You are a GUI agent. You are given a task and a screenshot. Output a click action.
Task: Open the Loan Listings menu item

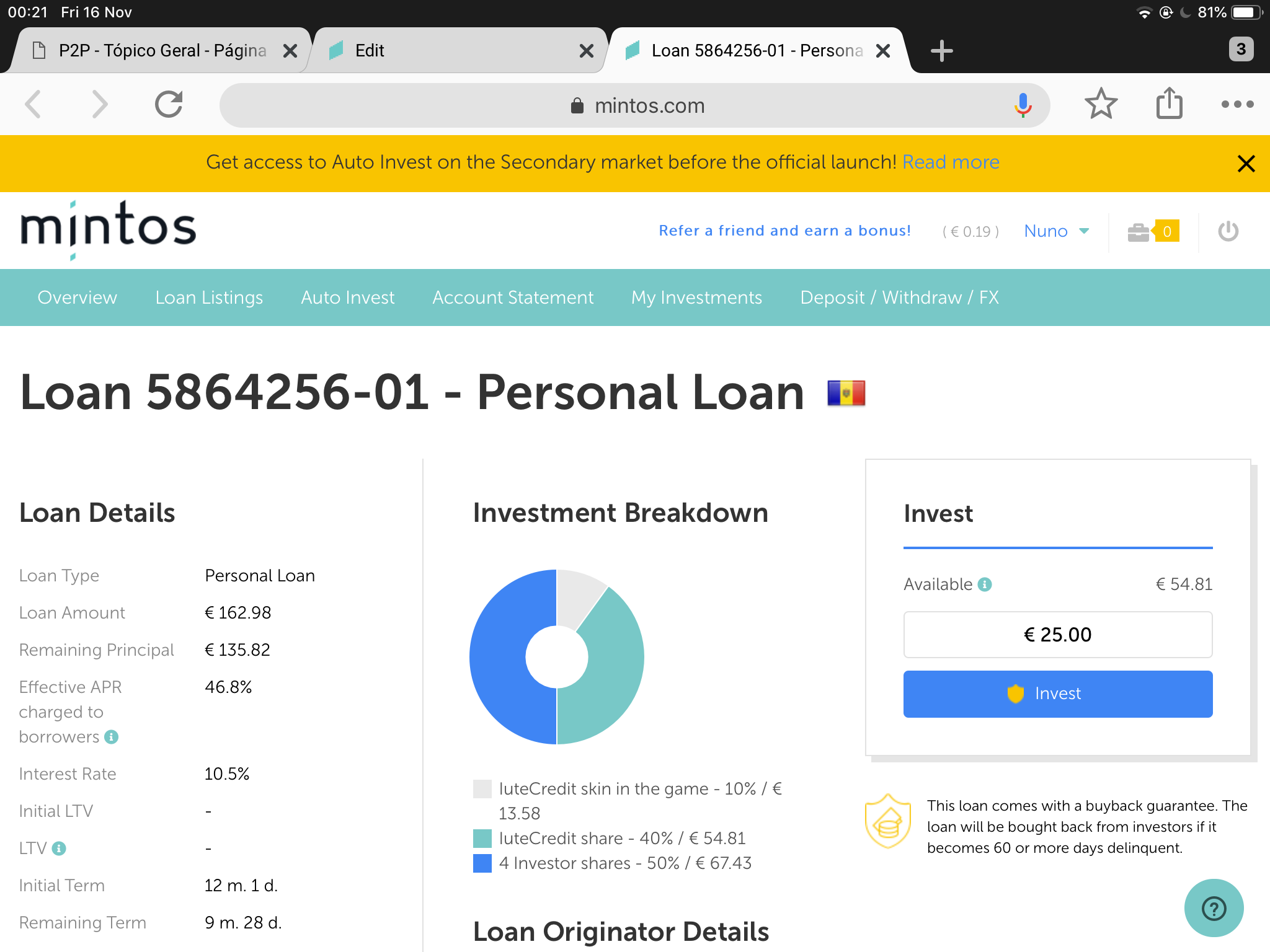209,297
